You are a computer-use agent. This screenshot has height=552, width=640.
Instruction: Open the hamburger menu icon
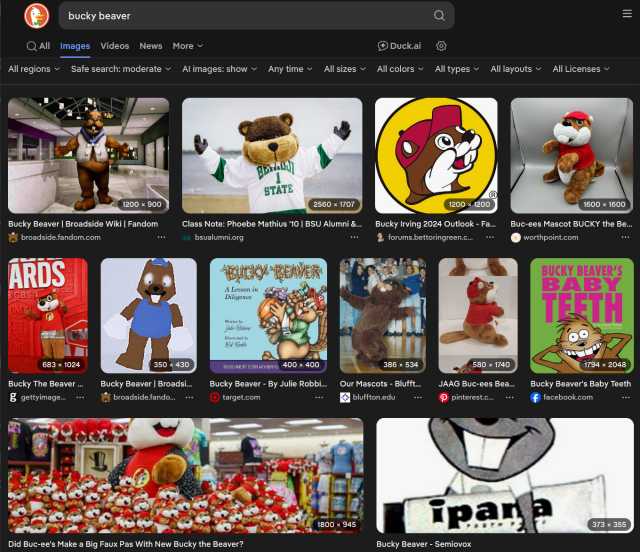(627, 14)
